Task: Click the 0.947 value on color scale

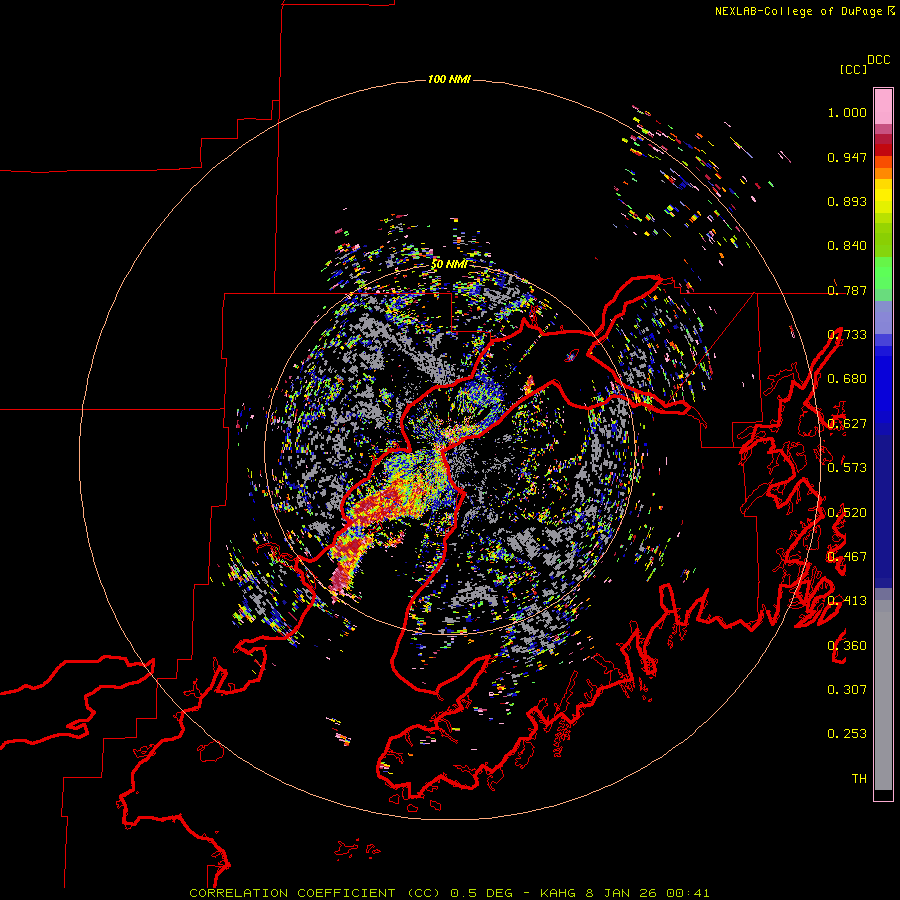Action: [x=847, y=157]
